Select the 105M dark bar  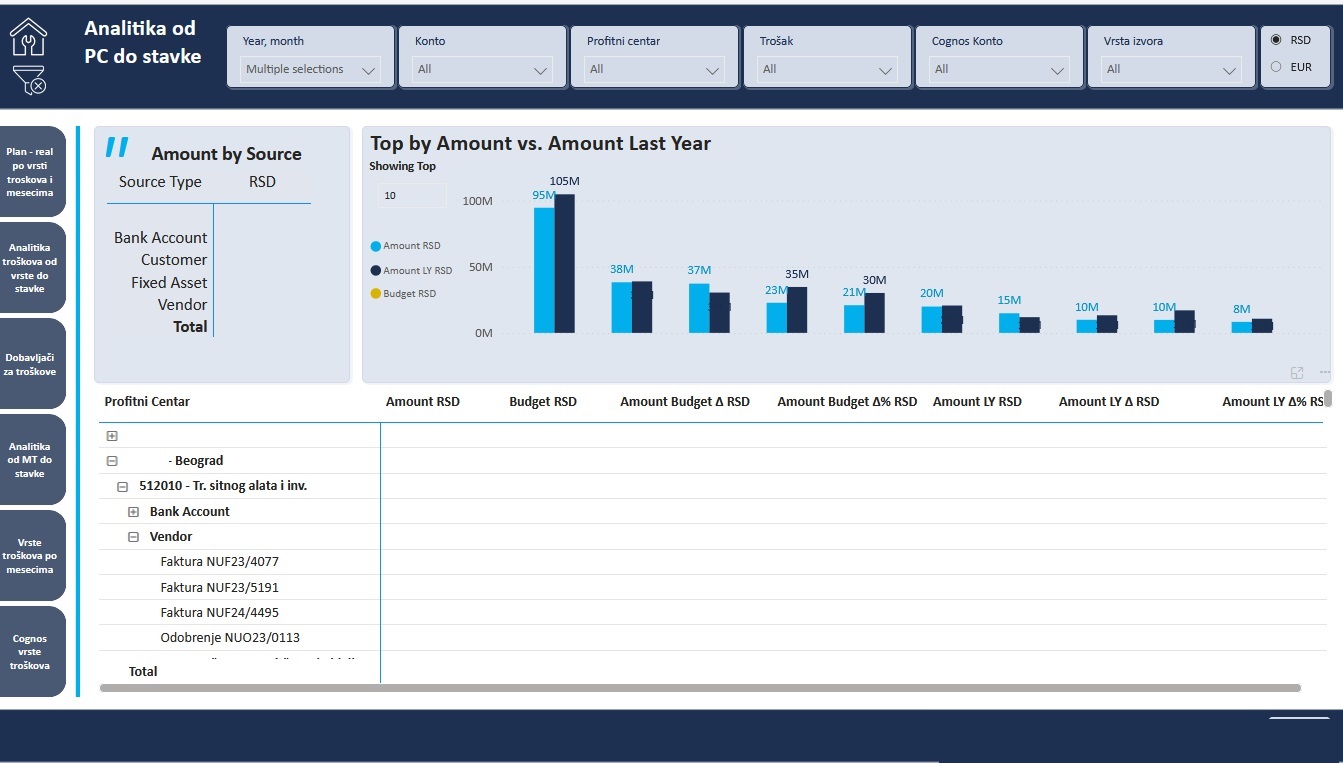pos(565,263)
